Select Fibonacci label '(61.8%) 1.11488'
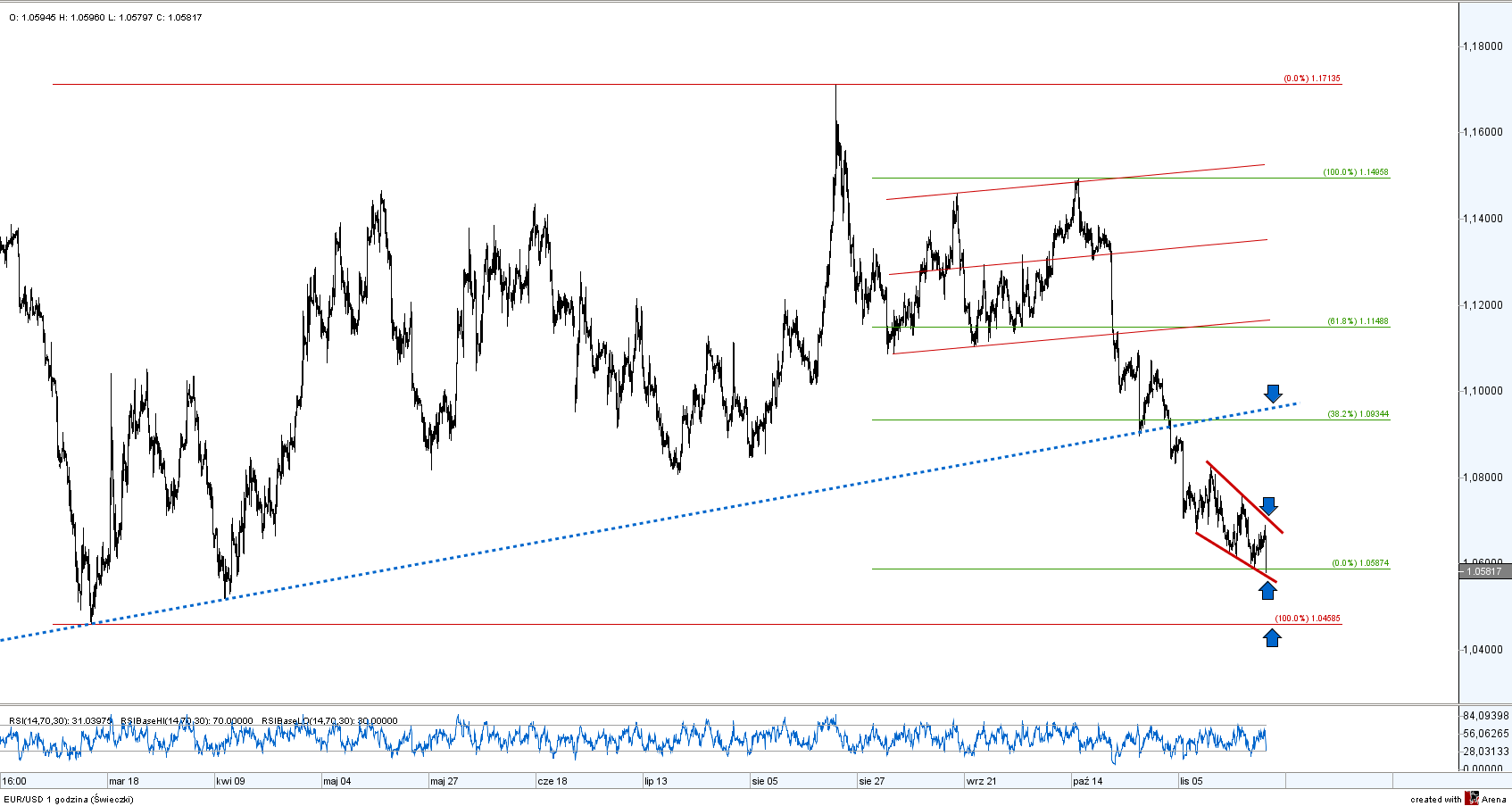Viewport: 1512px width, 806px height. (x=1358, y=321)
